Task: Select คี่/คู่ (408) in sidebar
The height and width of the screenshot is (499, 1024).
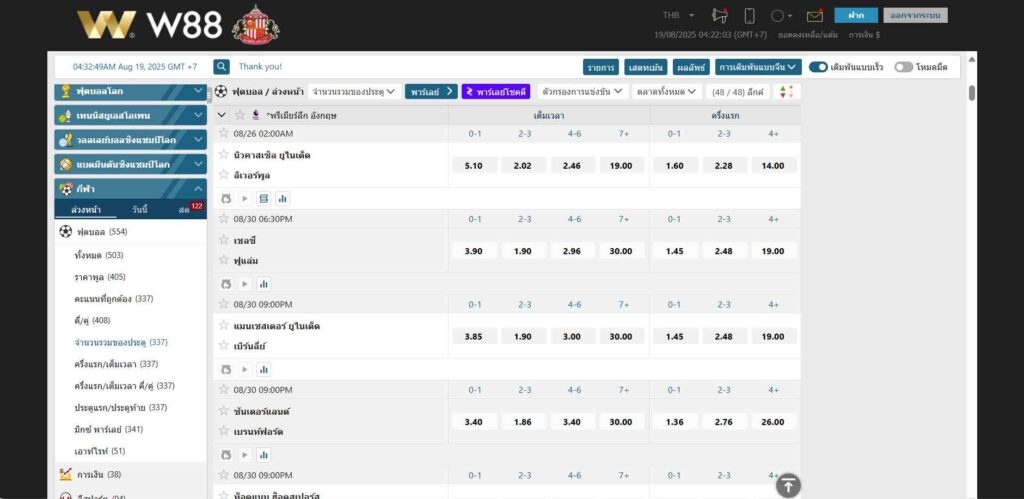Action: [92, 321]
